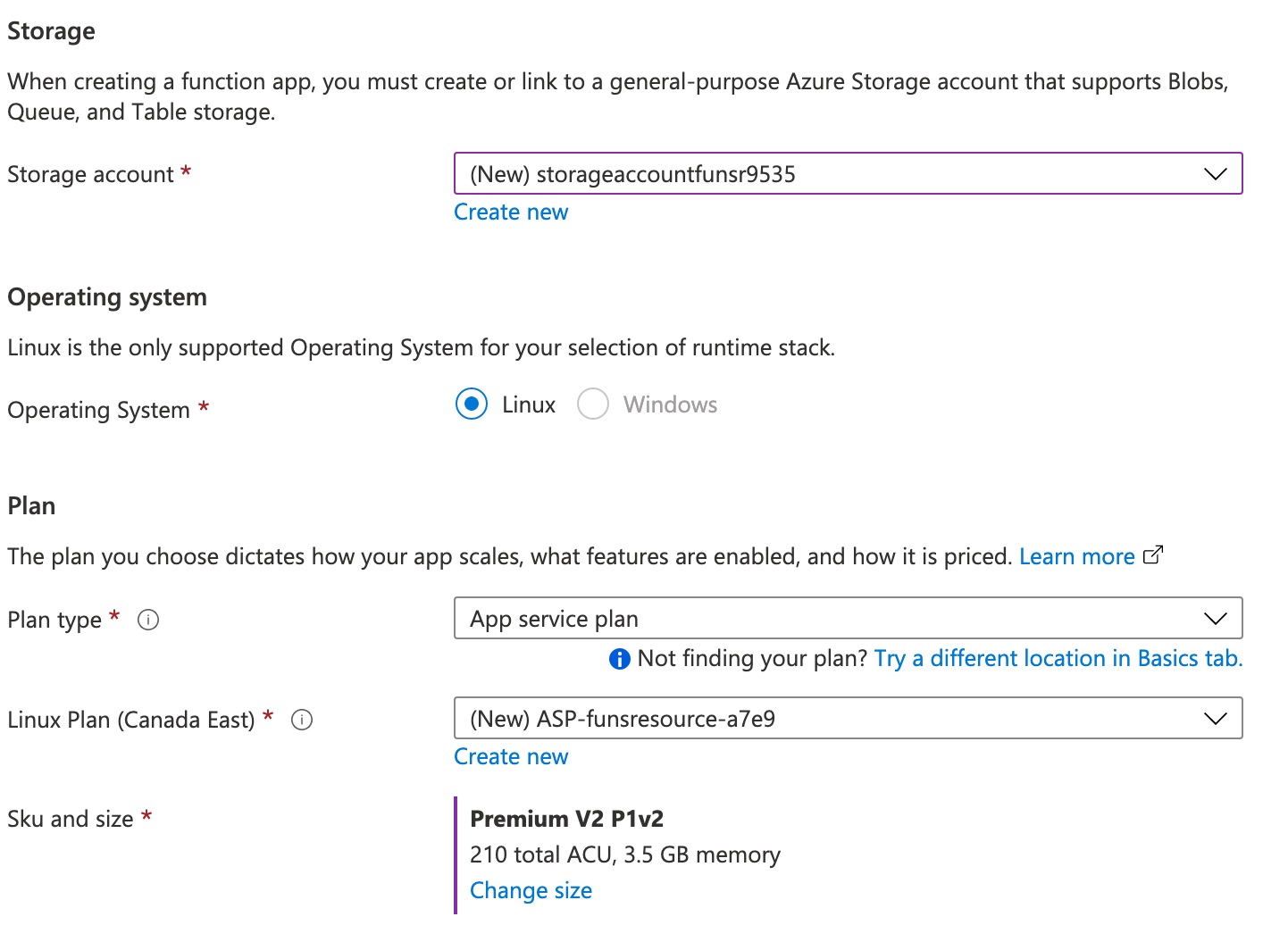Open the App service plan type dropdown
This screenshot has height=925, width=1288.
tap(849, 619)
